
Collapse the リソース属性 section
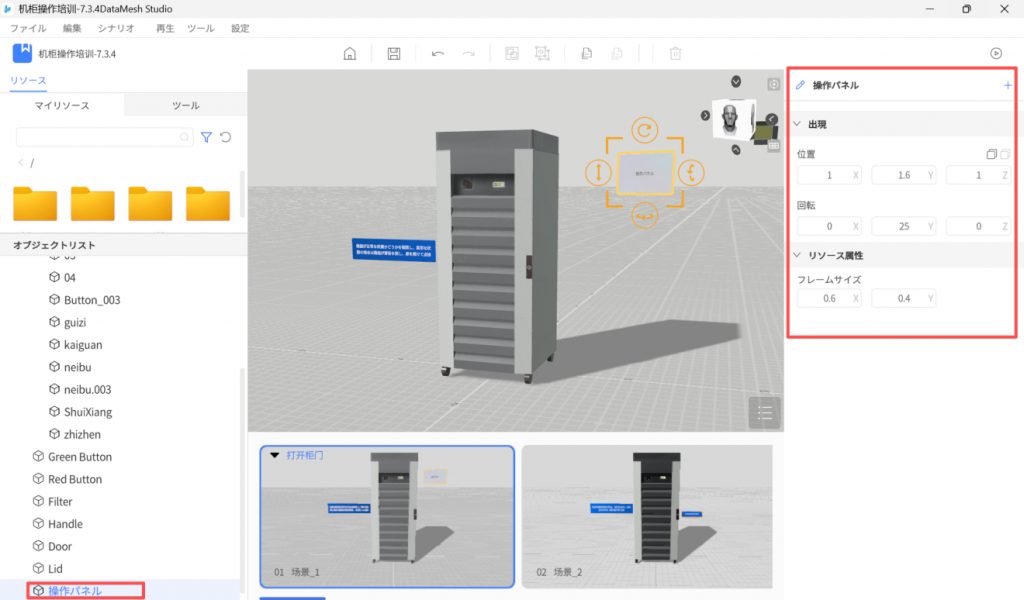coord(798,255)
